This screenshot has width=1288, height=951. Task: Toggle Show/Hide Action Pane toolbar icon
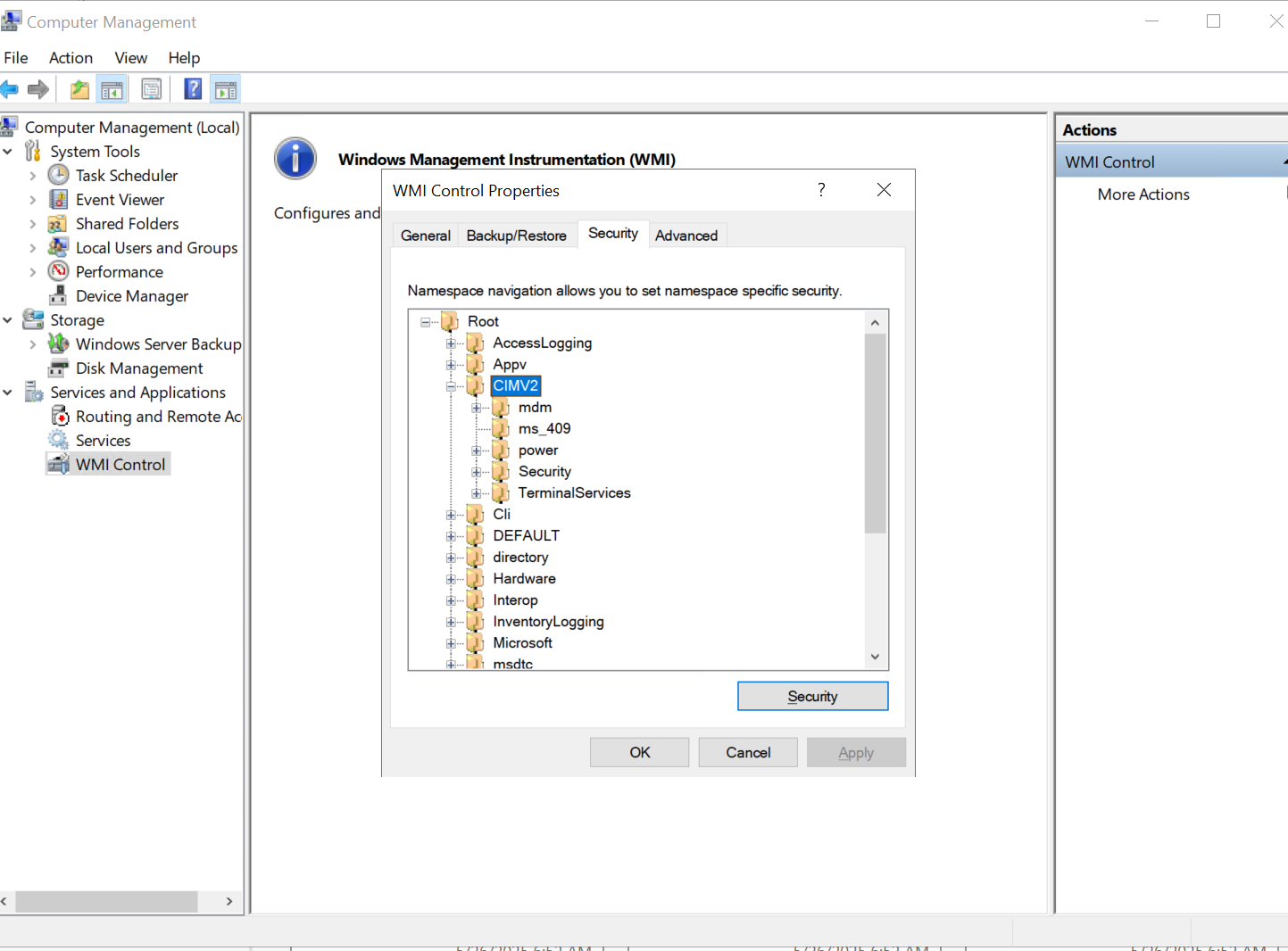click(227, 89)
